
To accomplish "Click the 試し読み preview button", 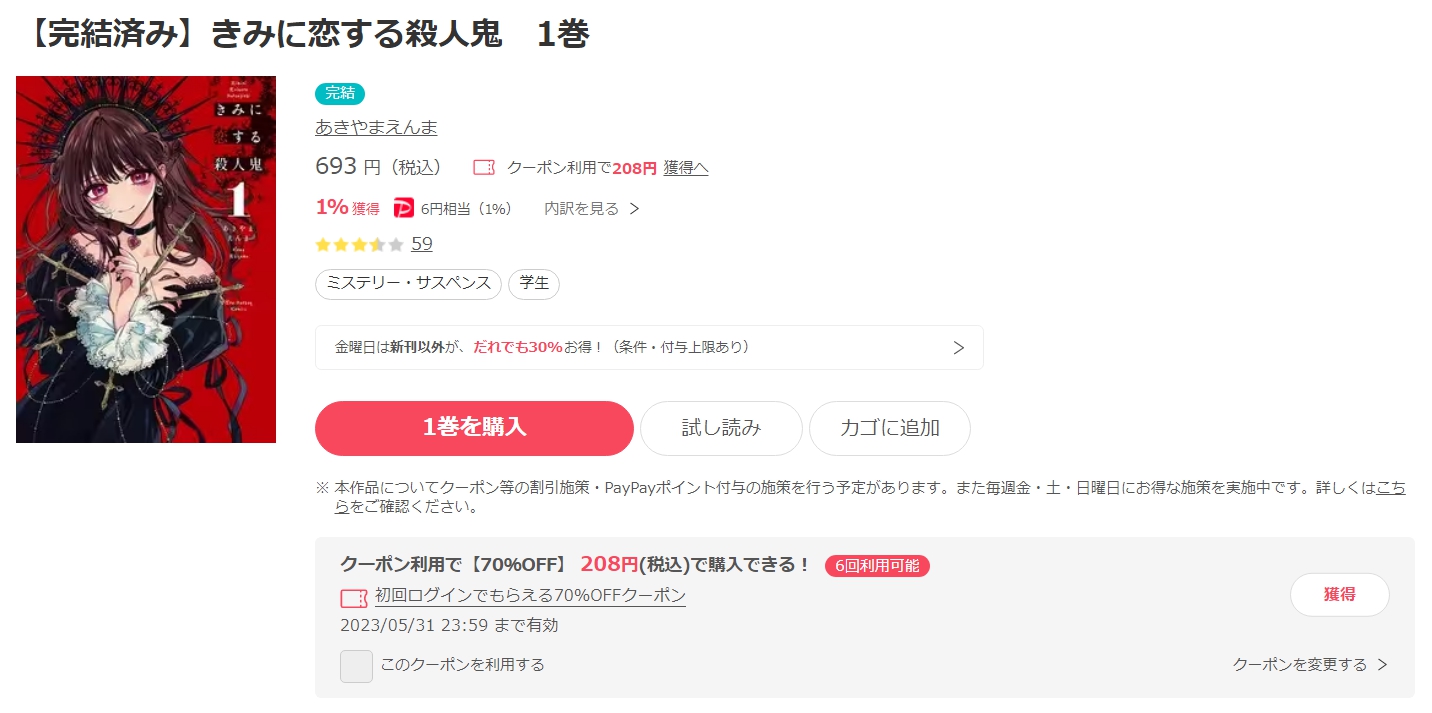I will pyautogui.click(x=721, y=428).
